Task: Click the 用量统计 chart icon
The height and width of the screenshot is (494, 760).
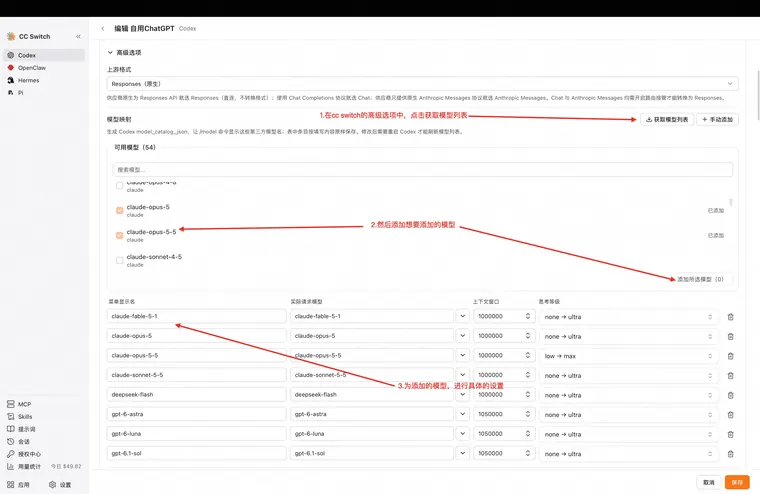Action: [x=11, y=466]
